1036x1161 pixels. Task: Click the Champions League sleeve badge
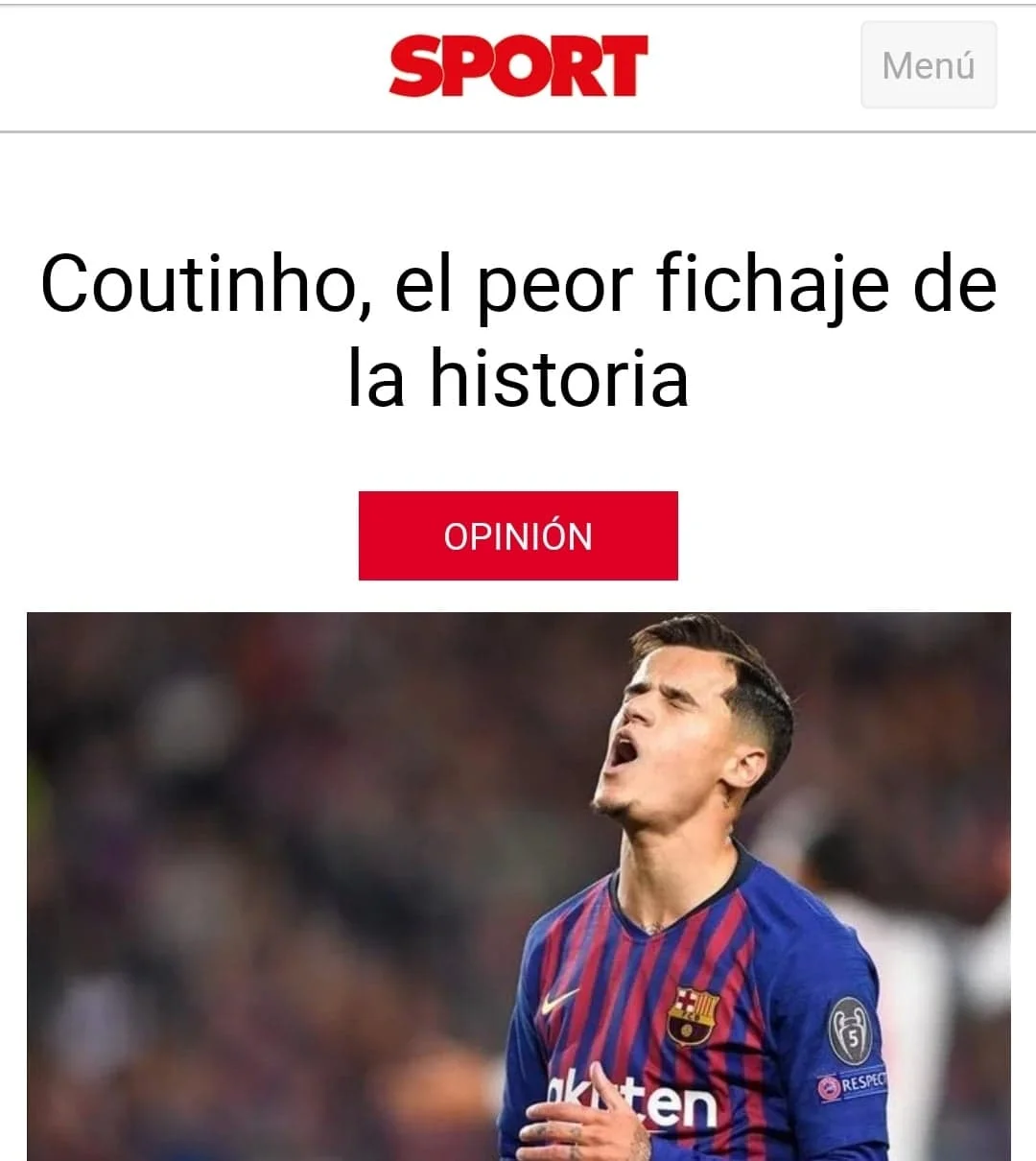[x=850, y=1031]
